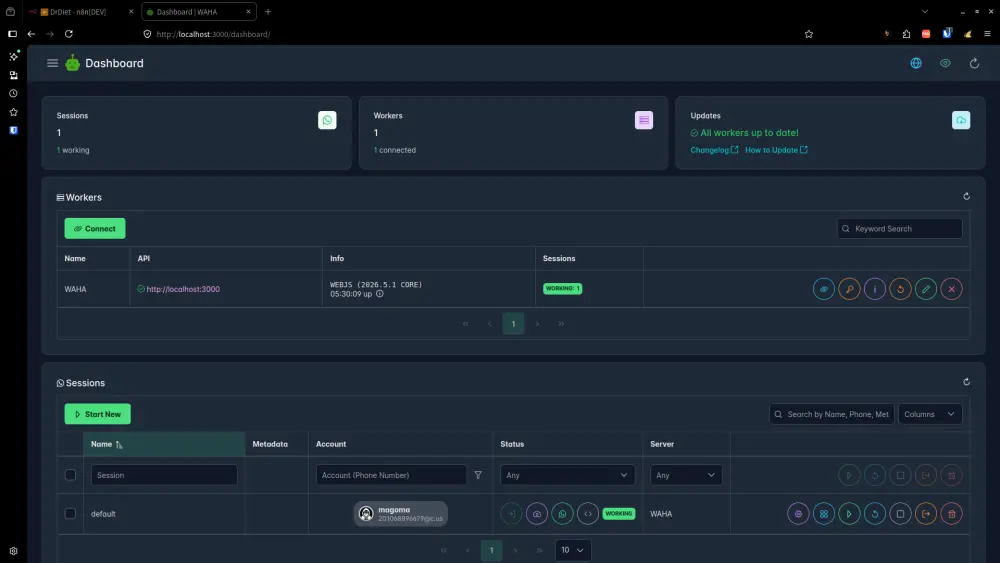Click the WORKING status badge for the default session
The height and width of the screenshot is (563, 1000).
point(619,513)
